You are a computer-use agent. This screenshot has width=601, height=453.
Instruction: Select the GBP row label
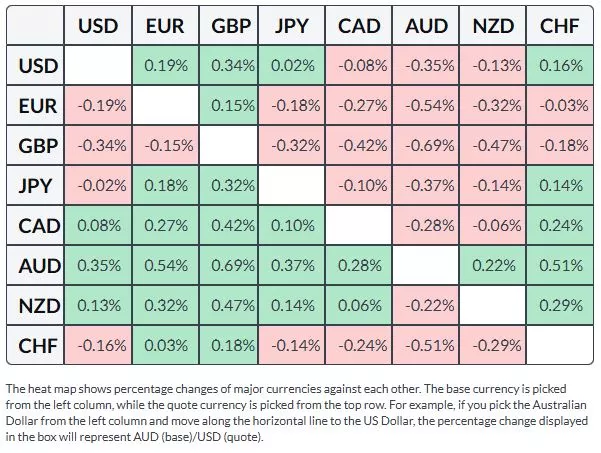tap(39, 146)
